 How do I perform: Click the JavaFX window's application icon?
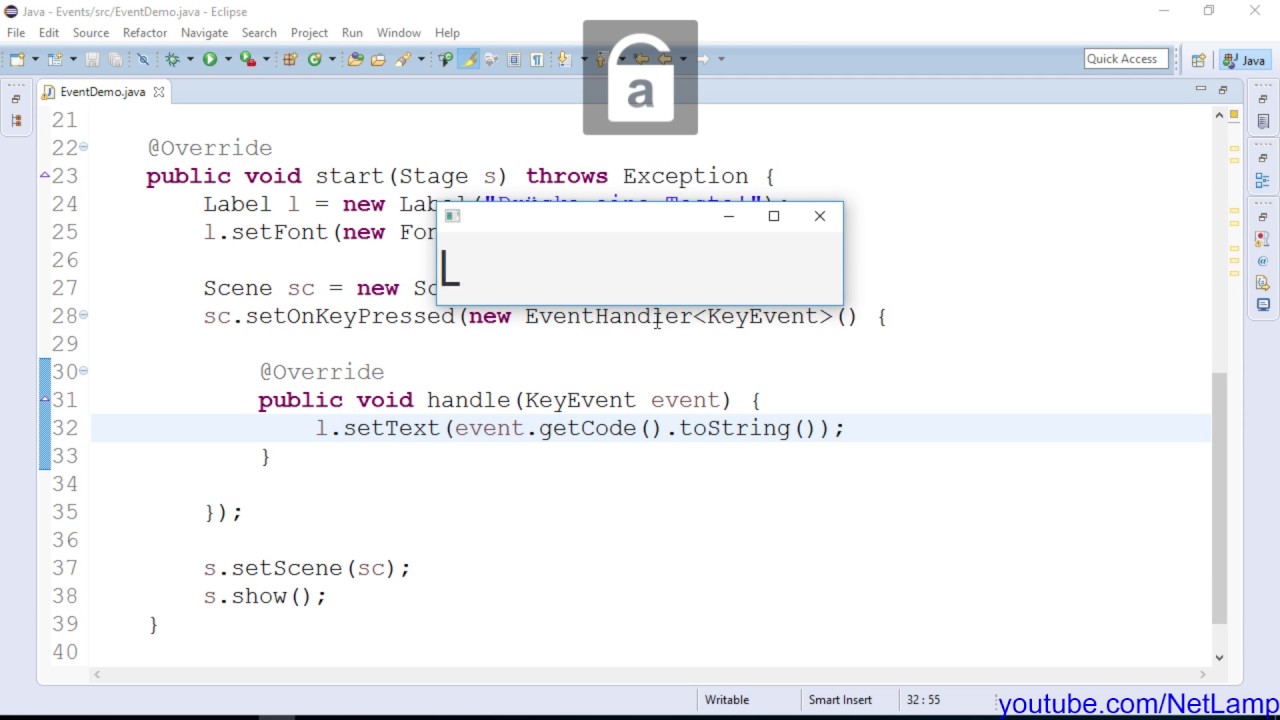pos(452,216)
